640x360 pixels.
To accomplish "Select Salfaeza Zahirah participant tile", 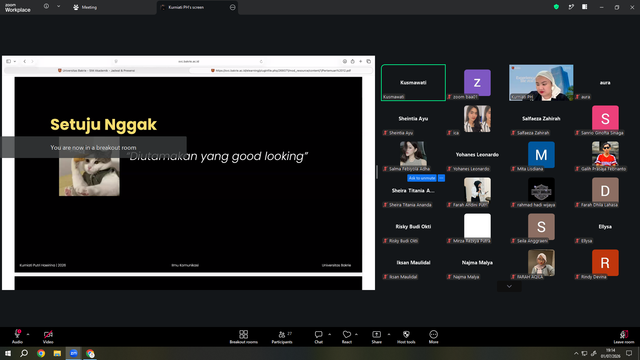I will point(541,118).
